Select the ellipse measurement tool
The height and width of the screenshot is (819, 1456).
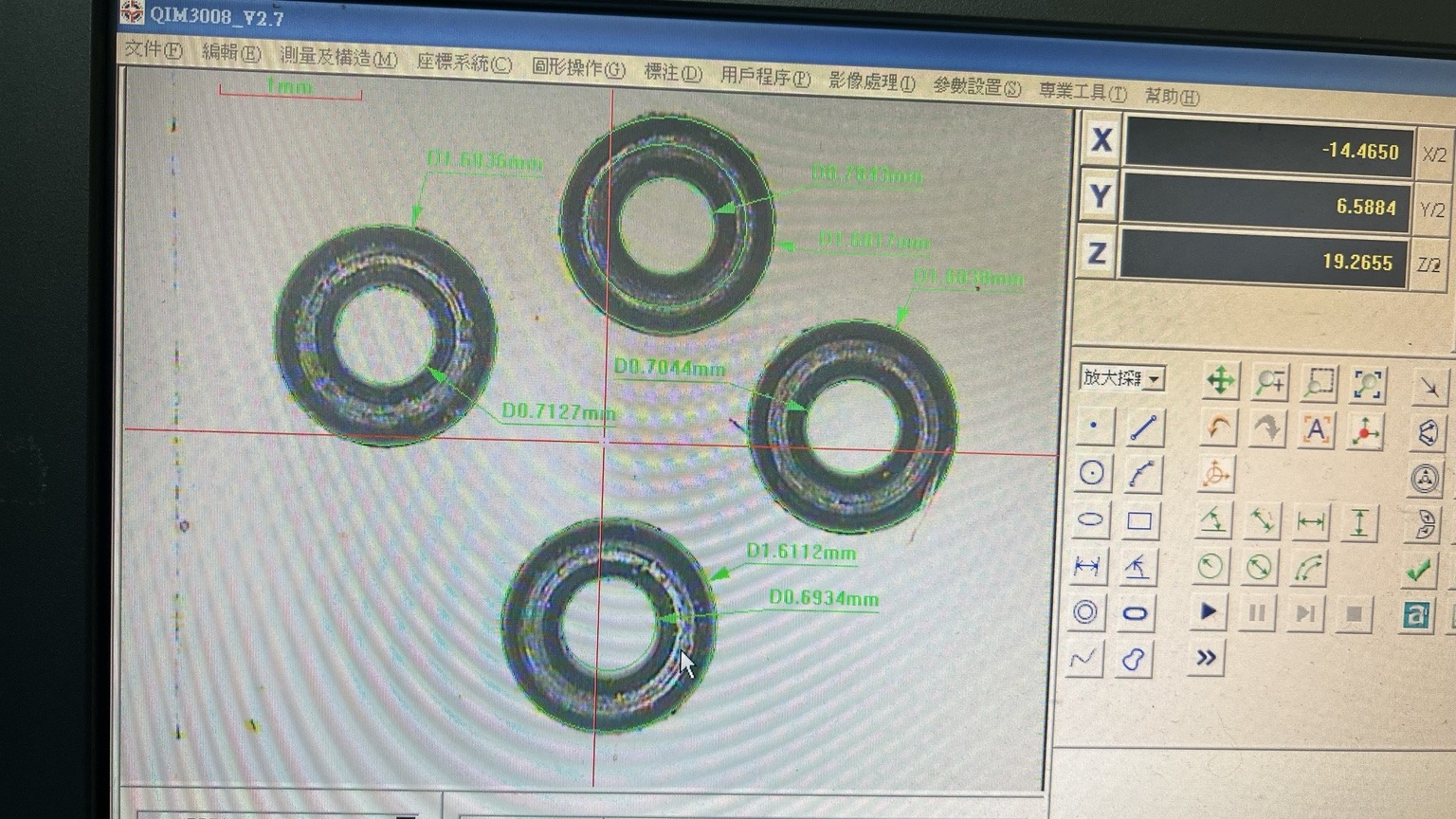coord(1090,519)
